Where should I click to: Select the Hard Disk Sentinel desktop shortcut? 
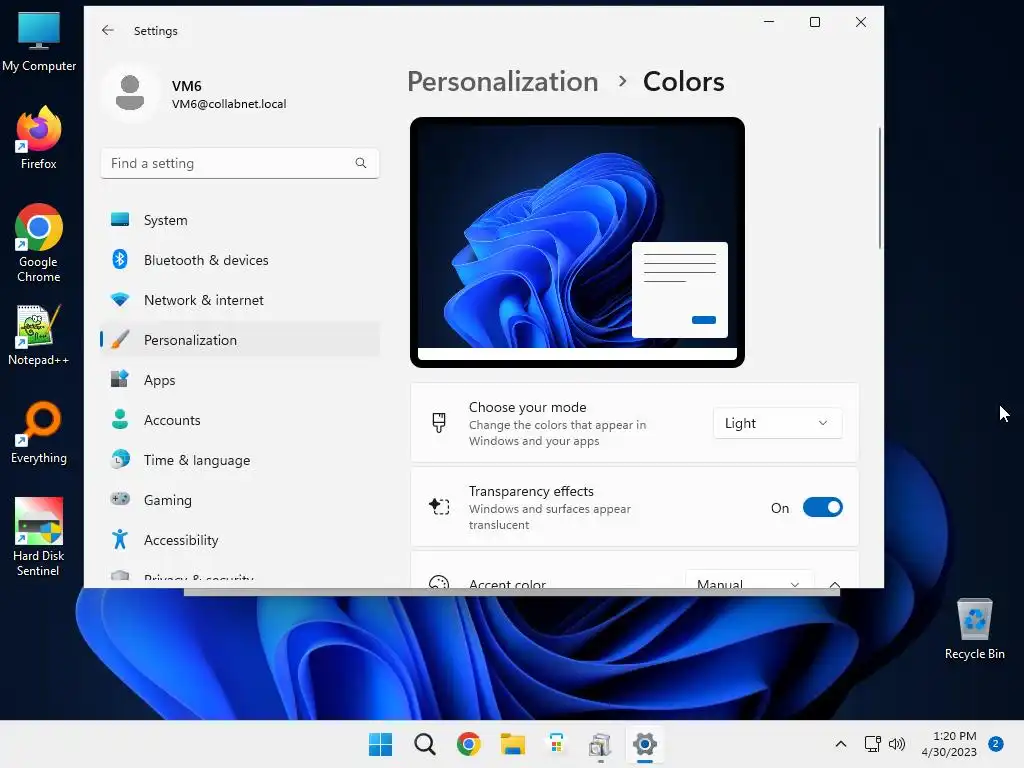[x=39, y=537]
